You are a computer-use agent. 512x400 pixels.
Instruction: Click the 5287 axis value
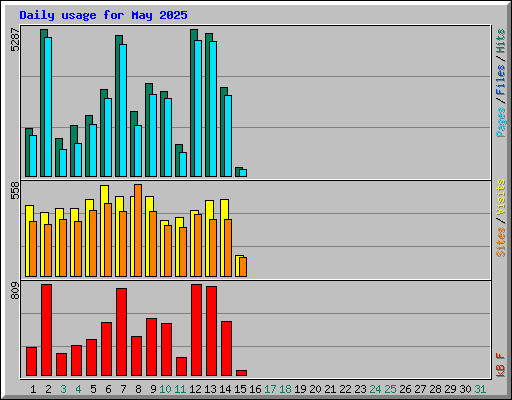15,40
